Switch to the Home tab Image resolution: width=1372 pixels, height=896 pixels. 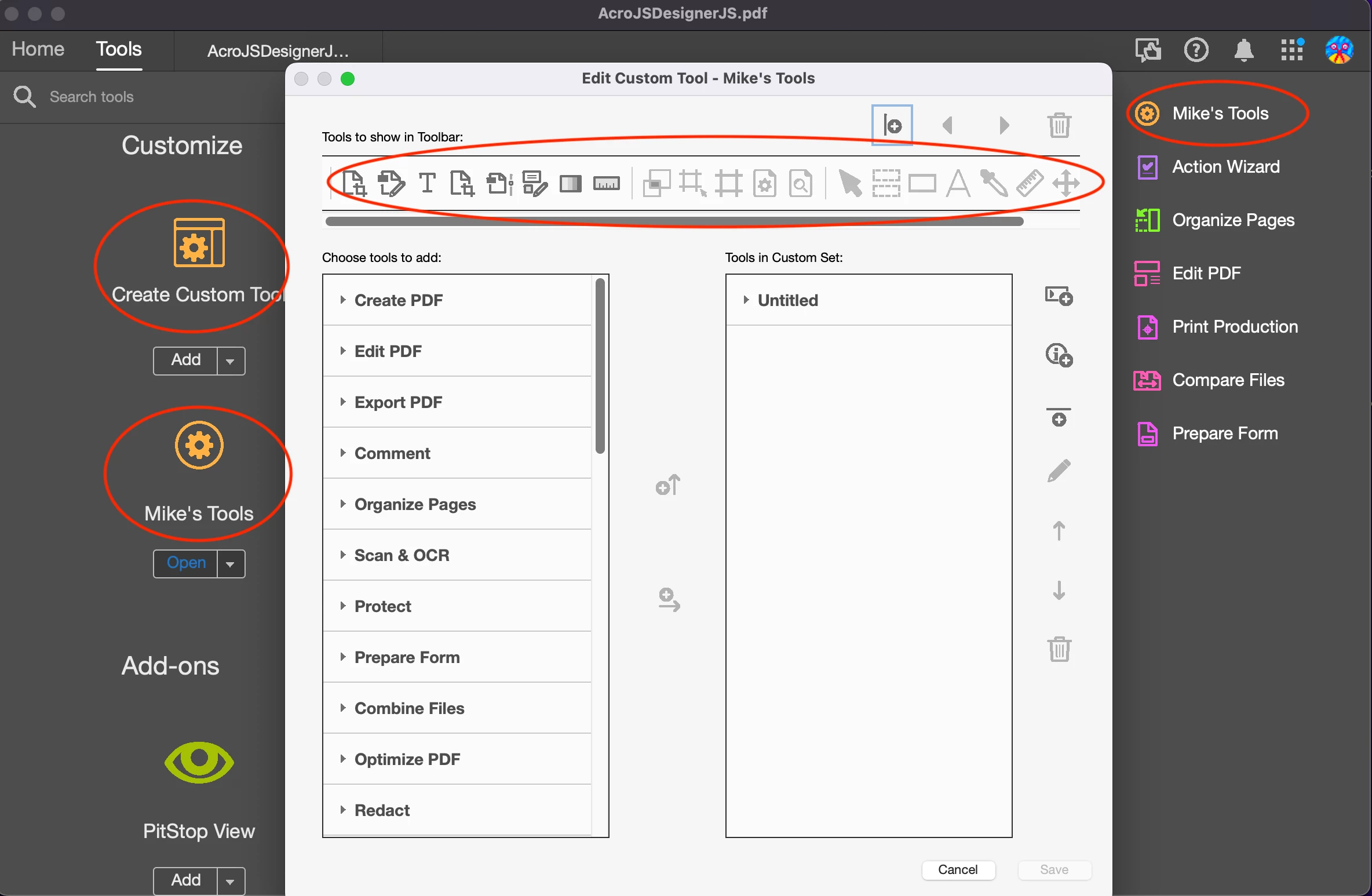[38, 49]
